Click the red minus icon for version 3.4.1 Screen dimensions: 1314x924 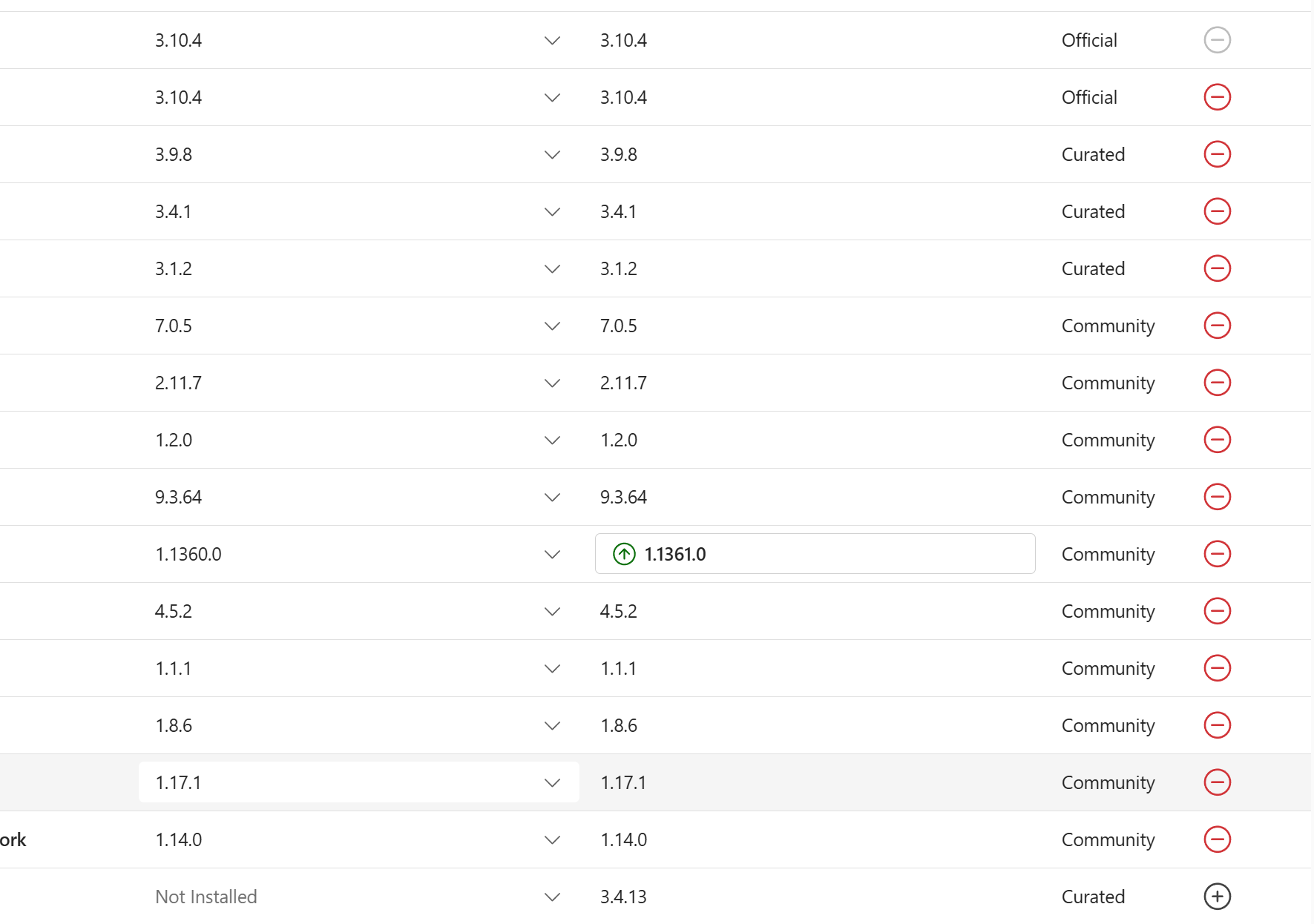[1217, 211]
